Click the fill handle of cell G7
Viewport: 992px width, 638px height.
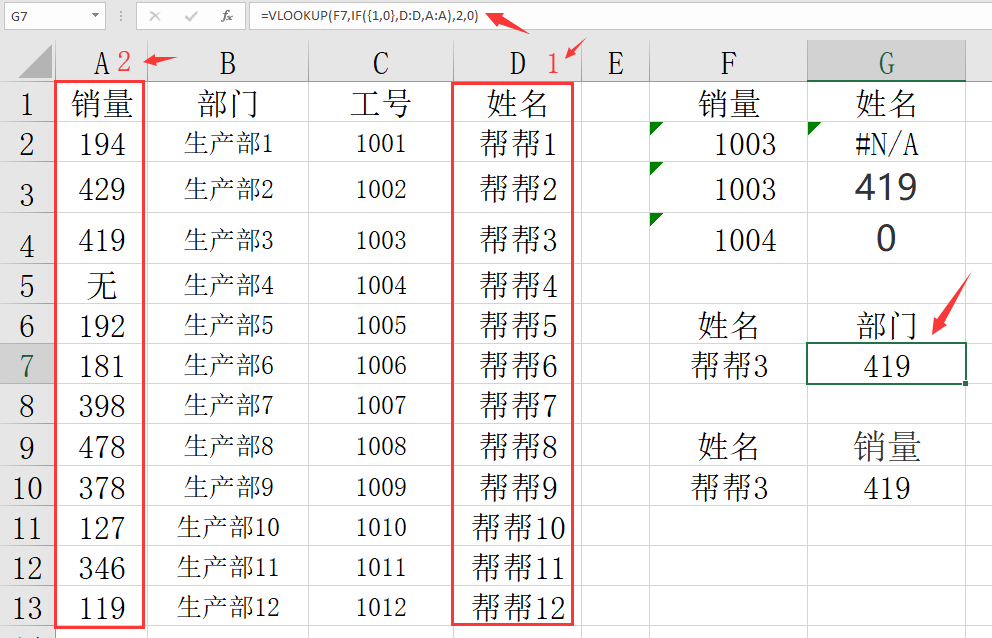point(965,384)
